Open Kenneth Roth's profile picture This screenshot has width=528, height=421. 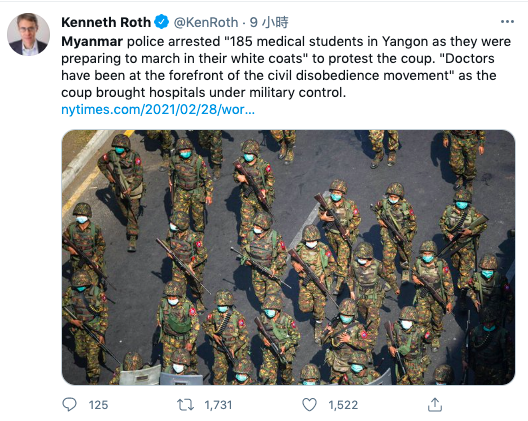[29, 34]
